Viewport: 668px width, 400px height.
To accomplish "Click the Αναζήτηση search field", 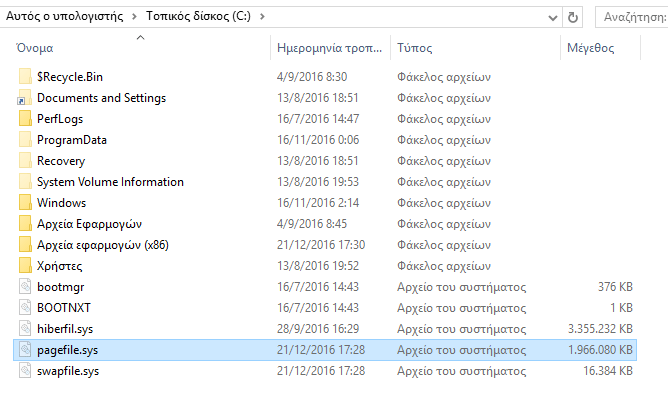I will (632, 17).
